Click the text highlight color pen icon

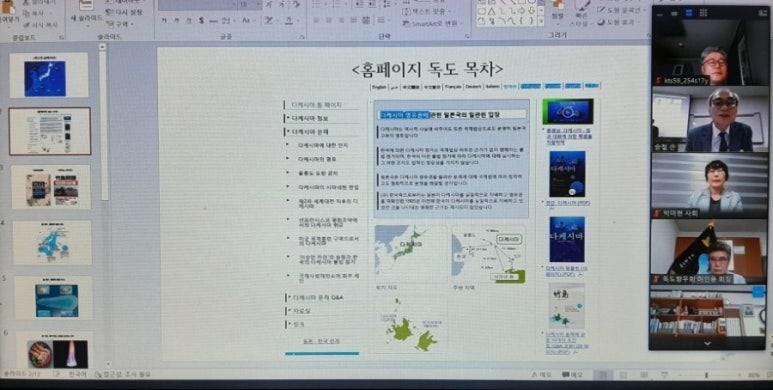[269, 21]
